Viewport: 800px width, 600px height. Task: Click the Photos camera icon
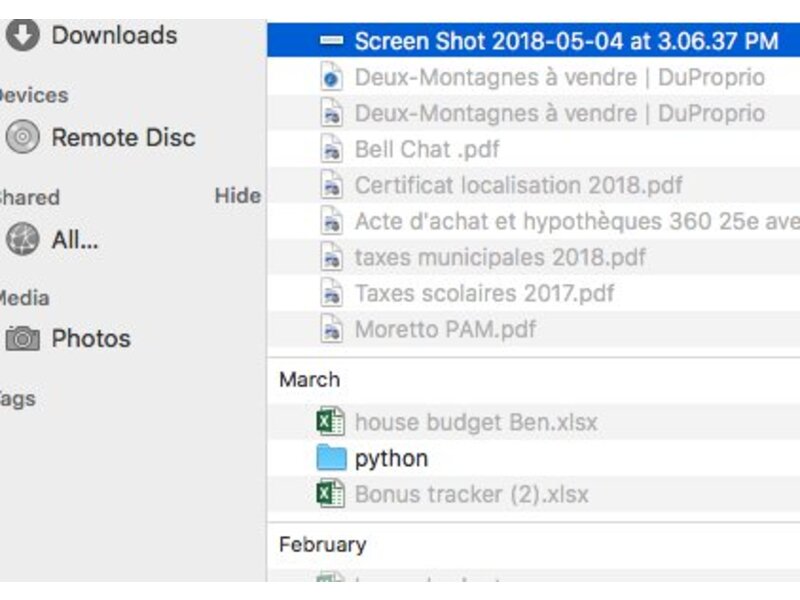22,338
